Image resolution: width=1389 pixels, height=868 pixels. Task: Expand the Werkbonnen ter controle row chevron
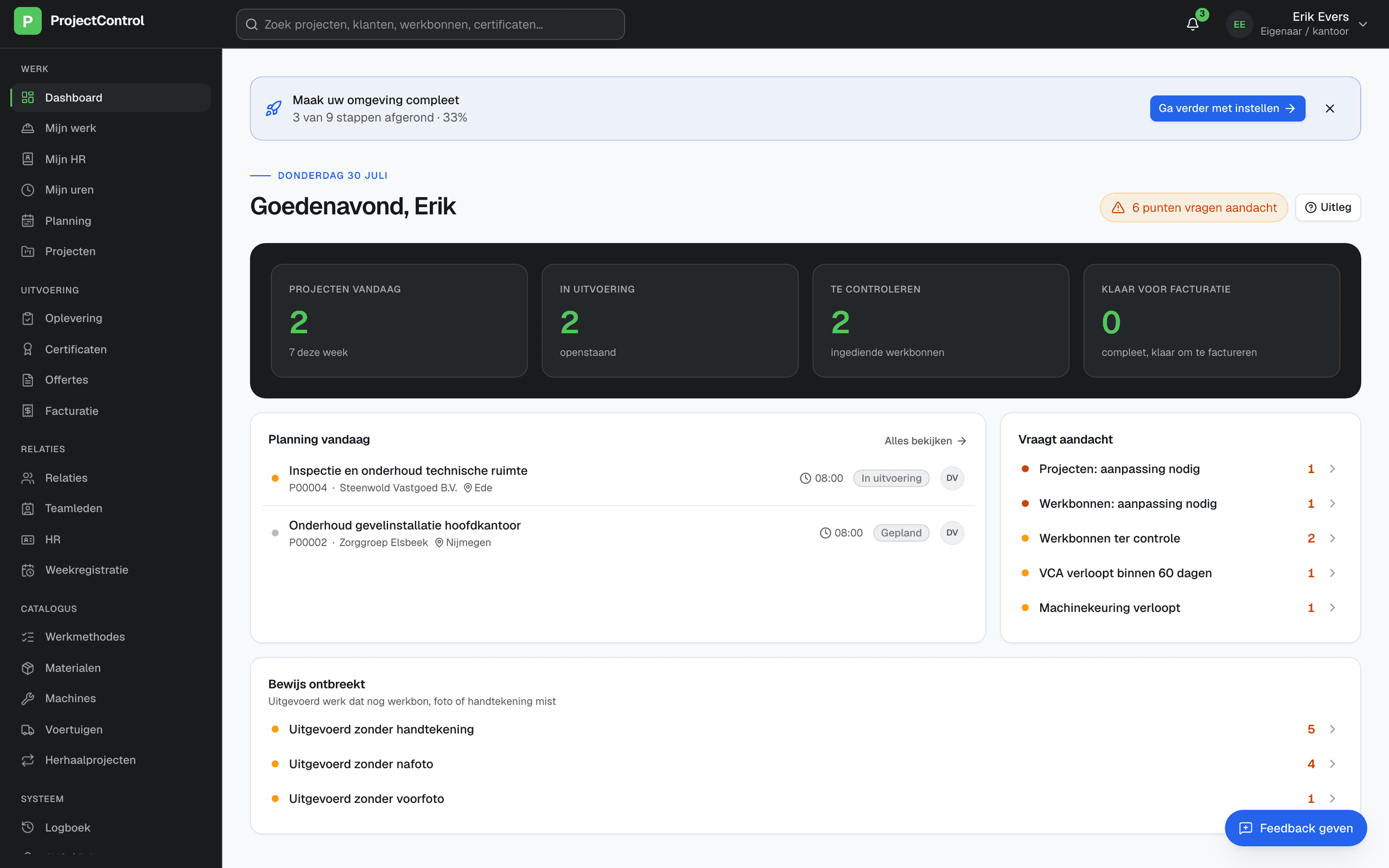(x=1332, y=539)
